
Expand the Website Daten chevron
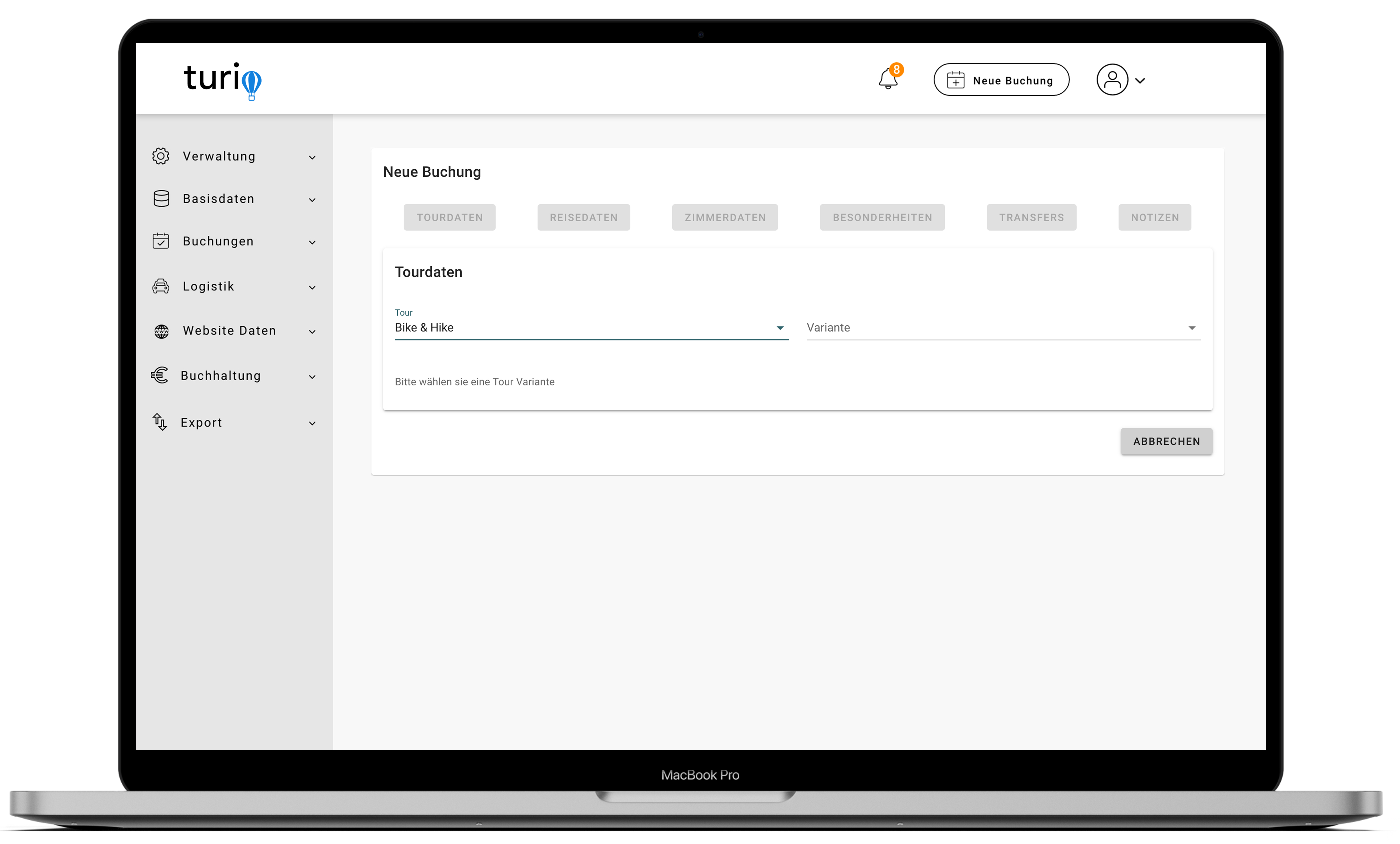click(312, 332)
